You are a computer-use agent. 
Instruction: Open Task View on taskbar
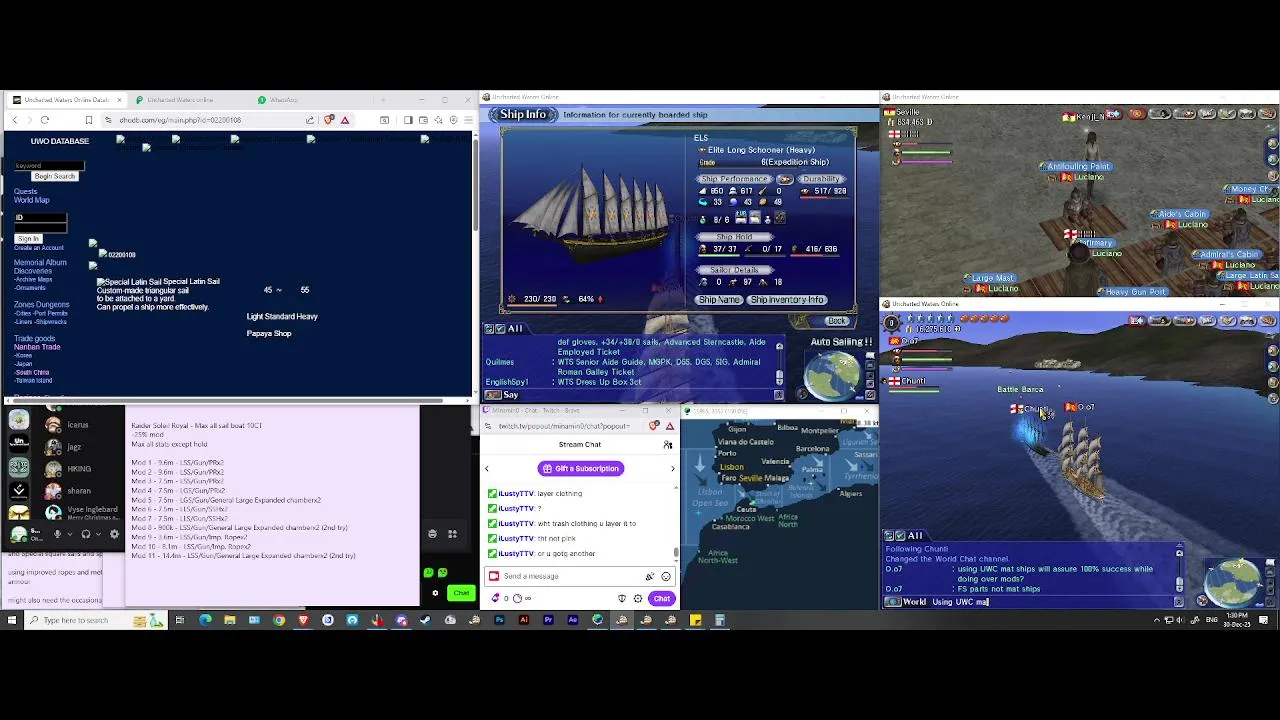pos(180,620)
